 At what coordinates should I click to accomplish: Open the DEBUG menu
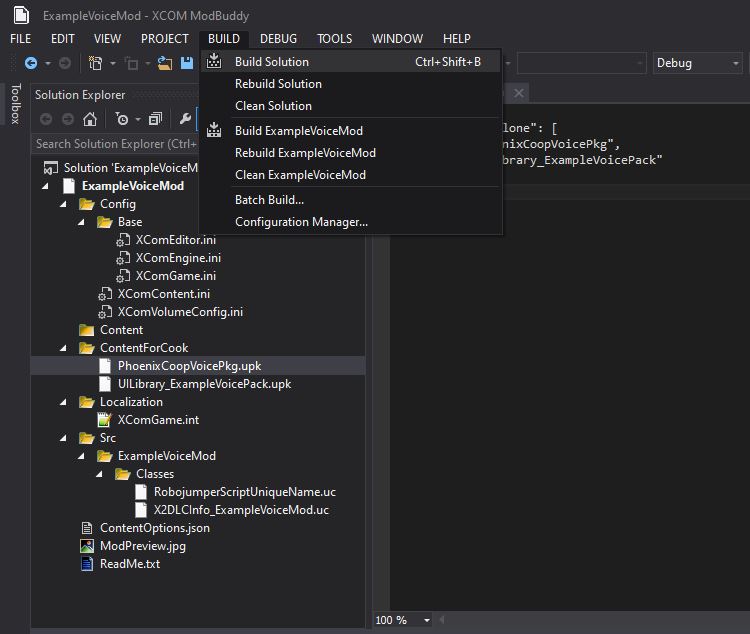(278, 39)
